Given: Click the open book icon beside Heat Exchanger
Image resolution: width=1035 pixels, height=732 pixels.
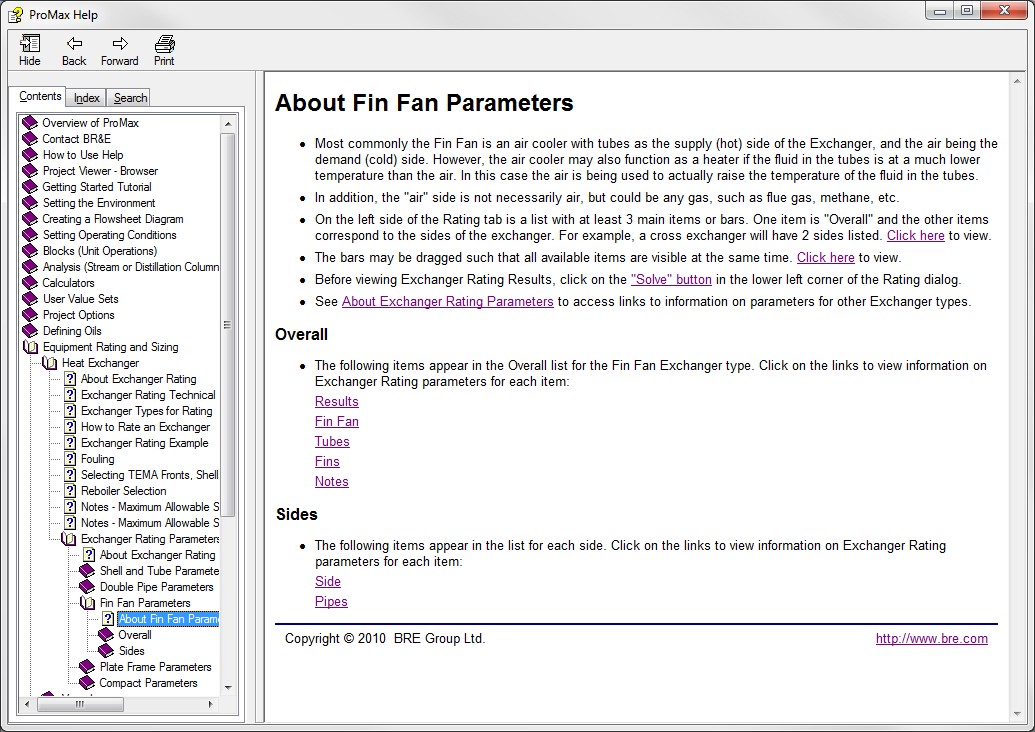Looking at the screenshot, I should tap(50, 363).
